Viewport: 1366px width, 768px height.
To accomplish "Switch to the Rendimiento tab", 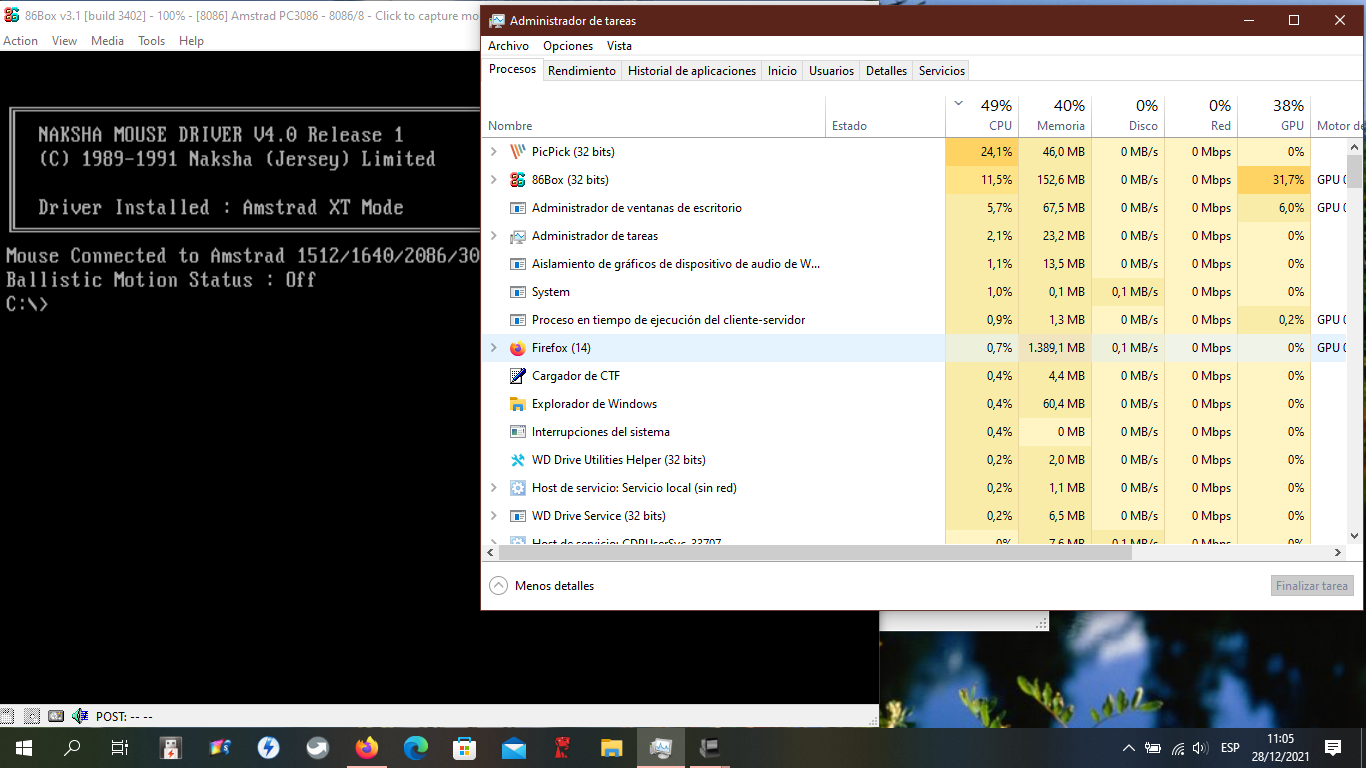I will [x=581, y=70].
